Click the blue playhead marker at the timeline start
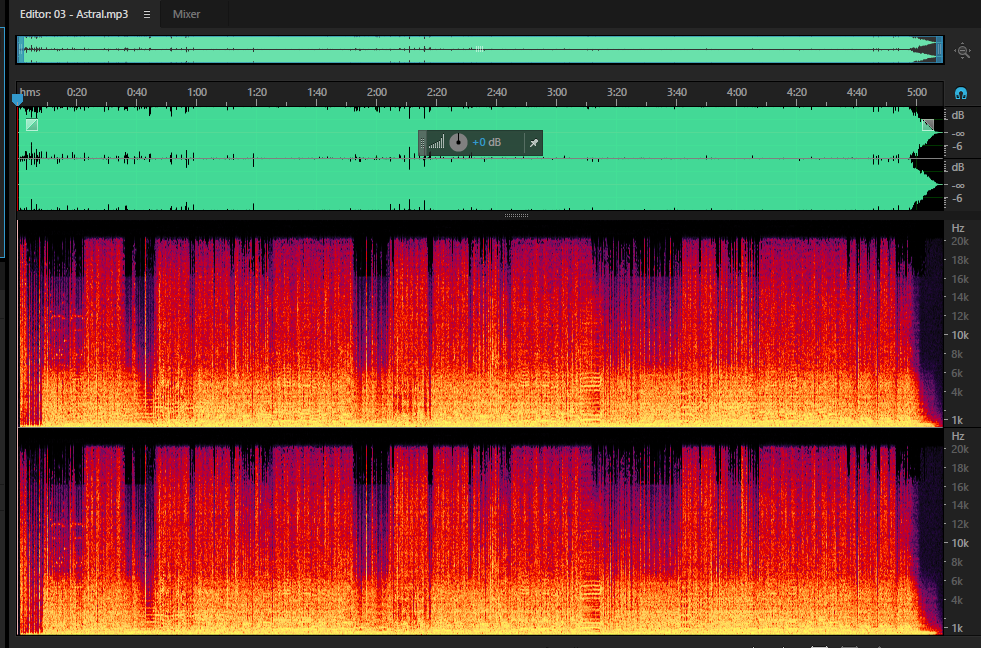The height and width of the screenshot is (648, 981). tap(18, 99)
